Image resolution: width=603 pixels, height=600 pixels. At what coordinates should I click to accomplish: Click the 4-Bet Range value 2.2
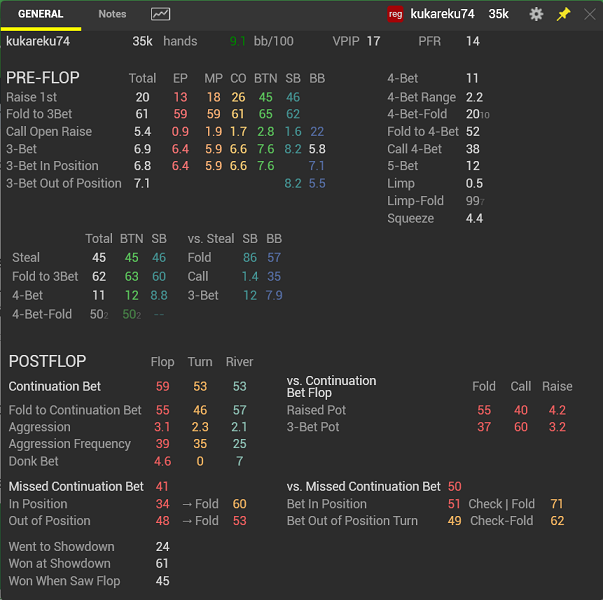click(474, 97)
